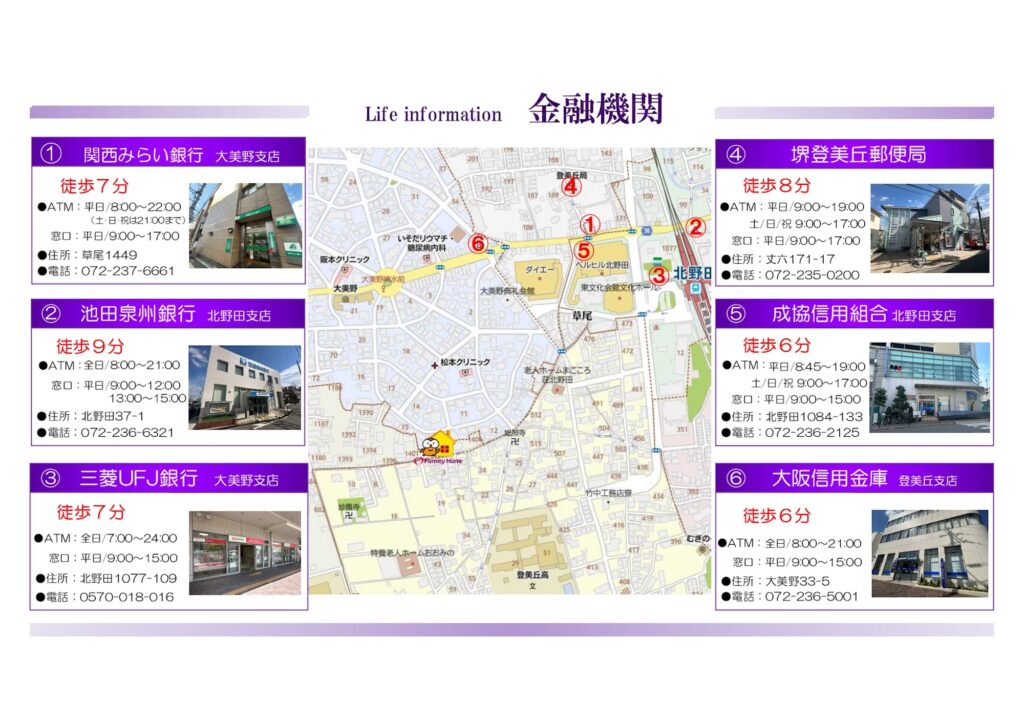Click phone number 072-236-5001
Screen dimensions: 1024x724
pyautogui.click(x=812, y=596)
